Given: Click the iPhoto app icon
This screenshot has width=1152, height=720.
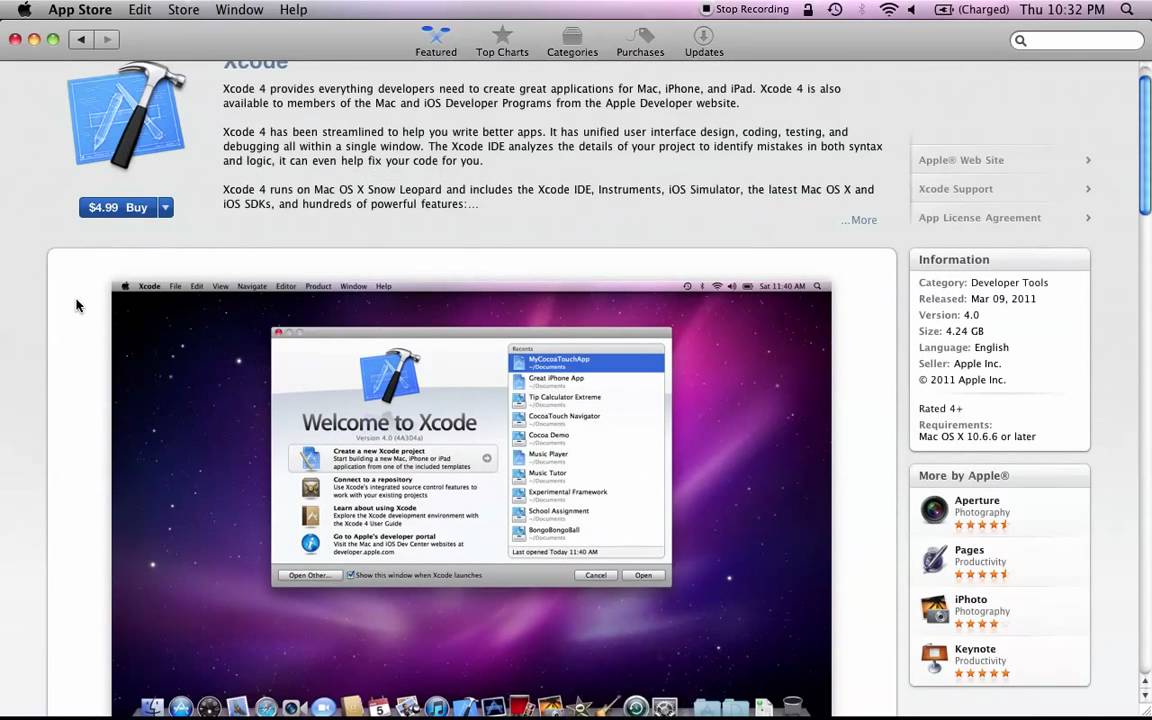Looking at the screenshot, I should point(934,609).
